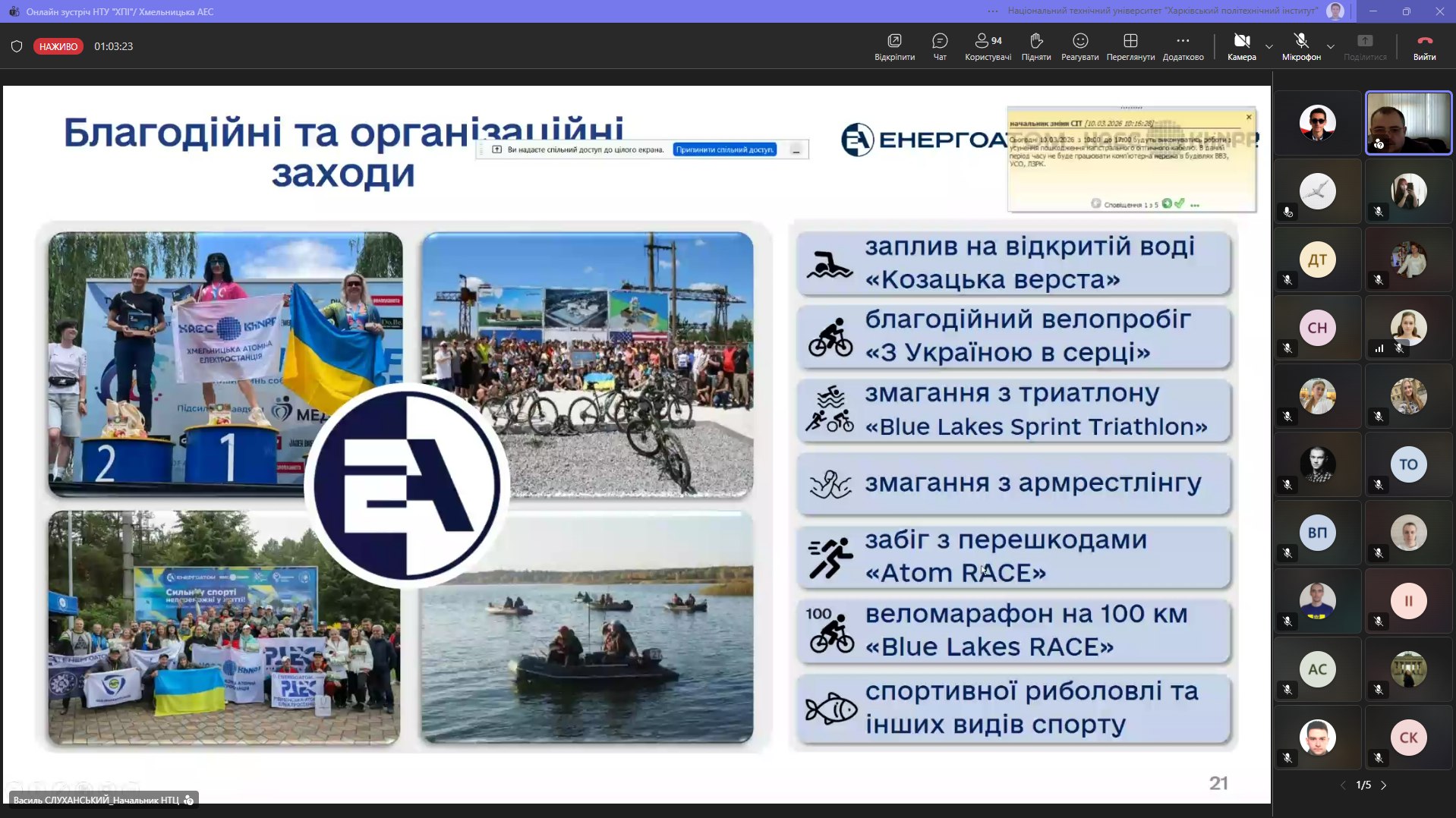Select participant tile with initials ВП
The image size is (1456, 818).
pyautogui.click(x=1318, y=533)
